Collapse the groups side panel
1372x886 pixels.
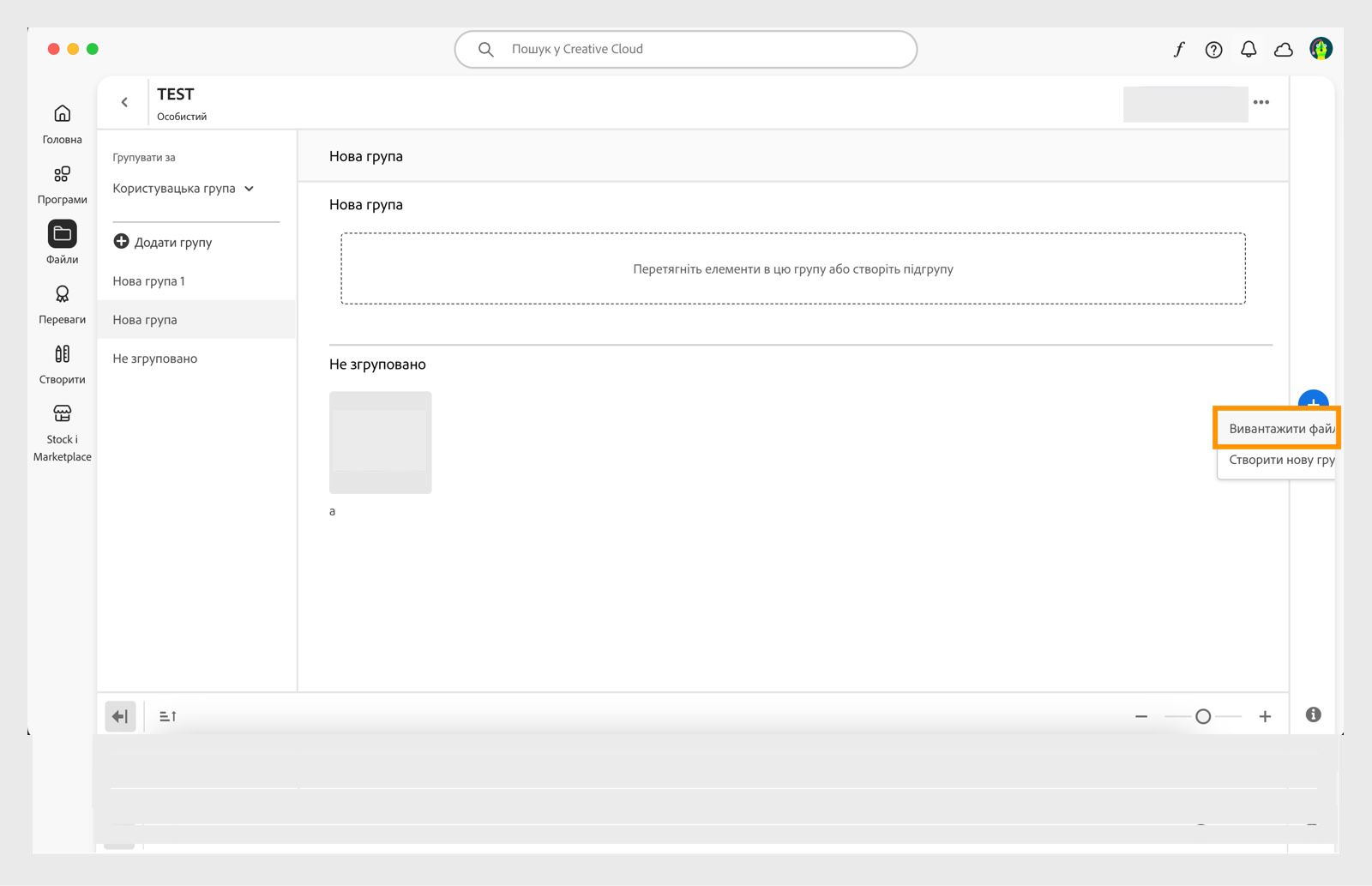[120, 716]
